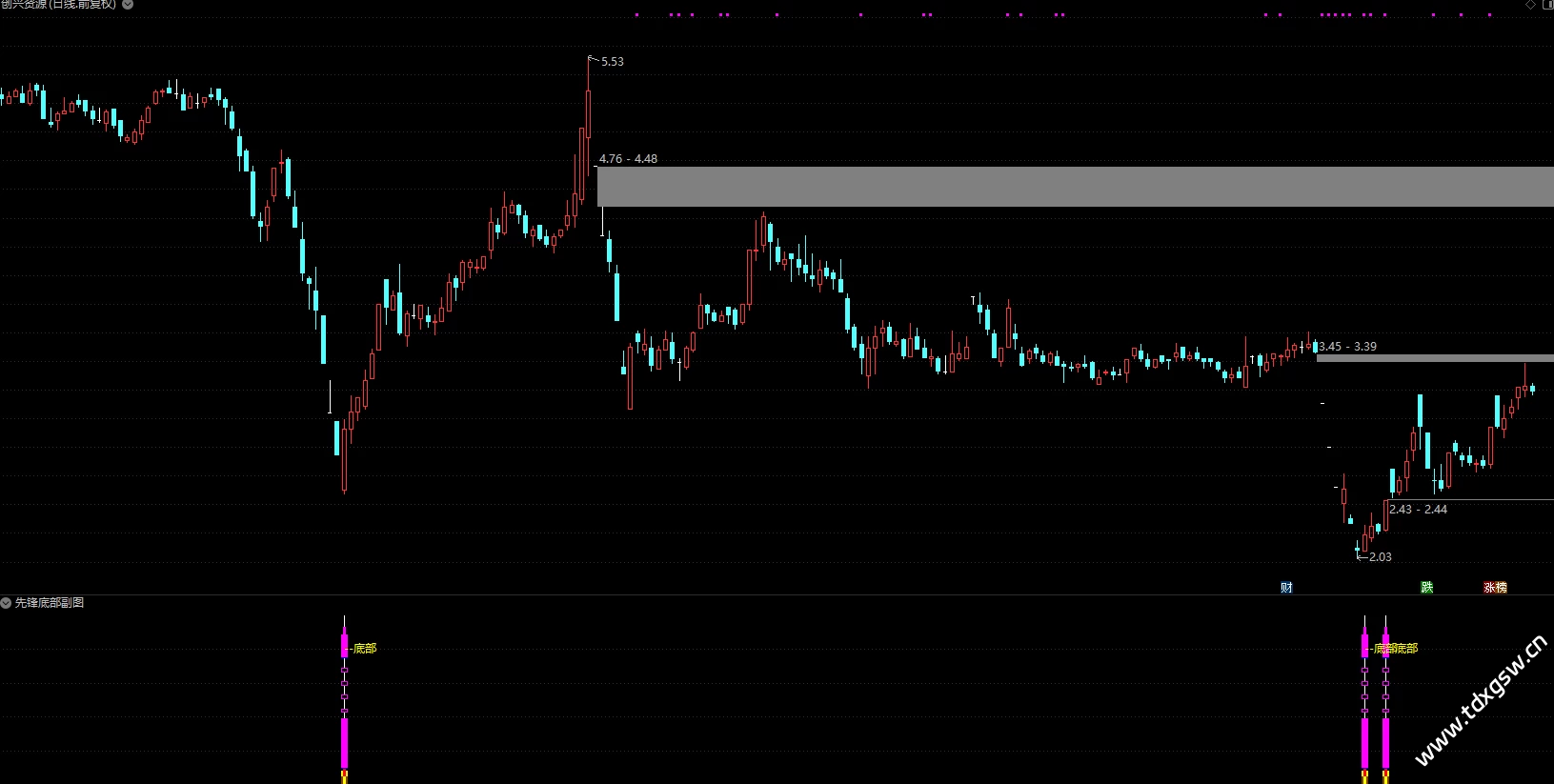Click the orange 榜 event marker
Viewport: 1554px width, 784px height.
pyautogui.click(x=1502, y=588)
